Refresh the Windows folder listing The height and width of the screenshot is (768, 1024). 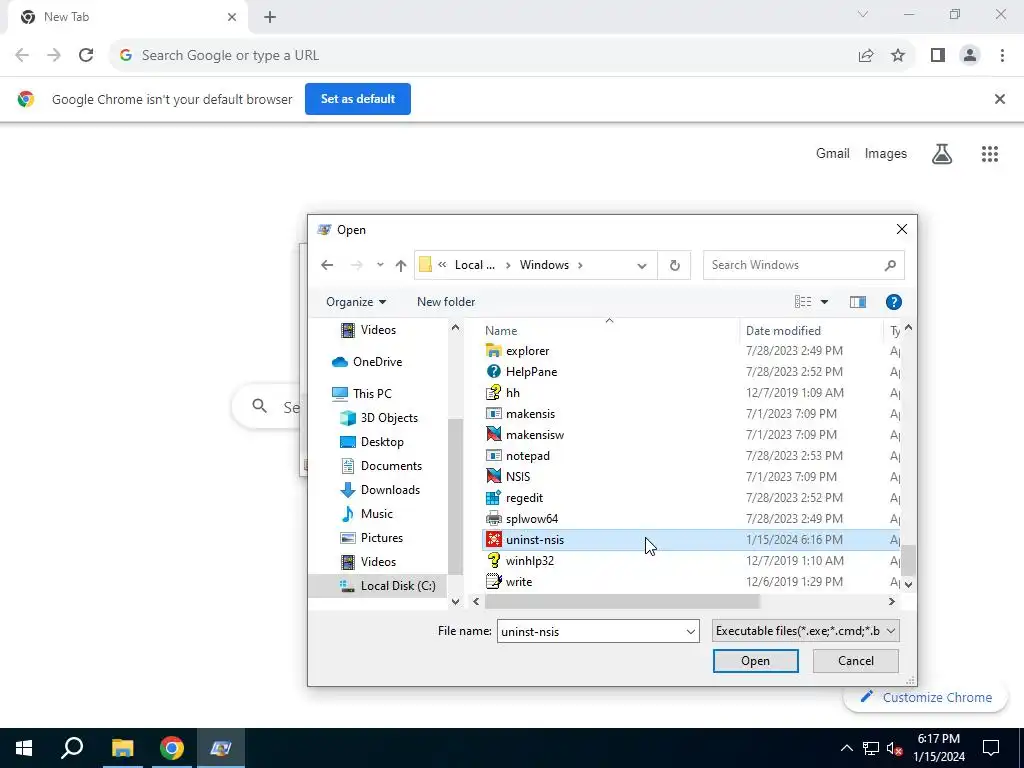point(675,265)
